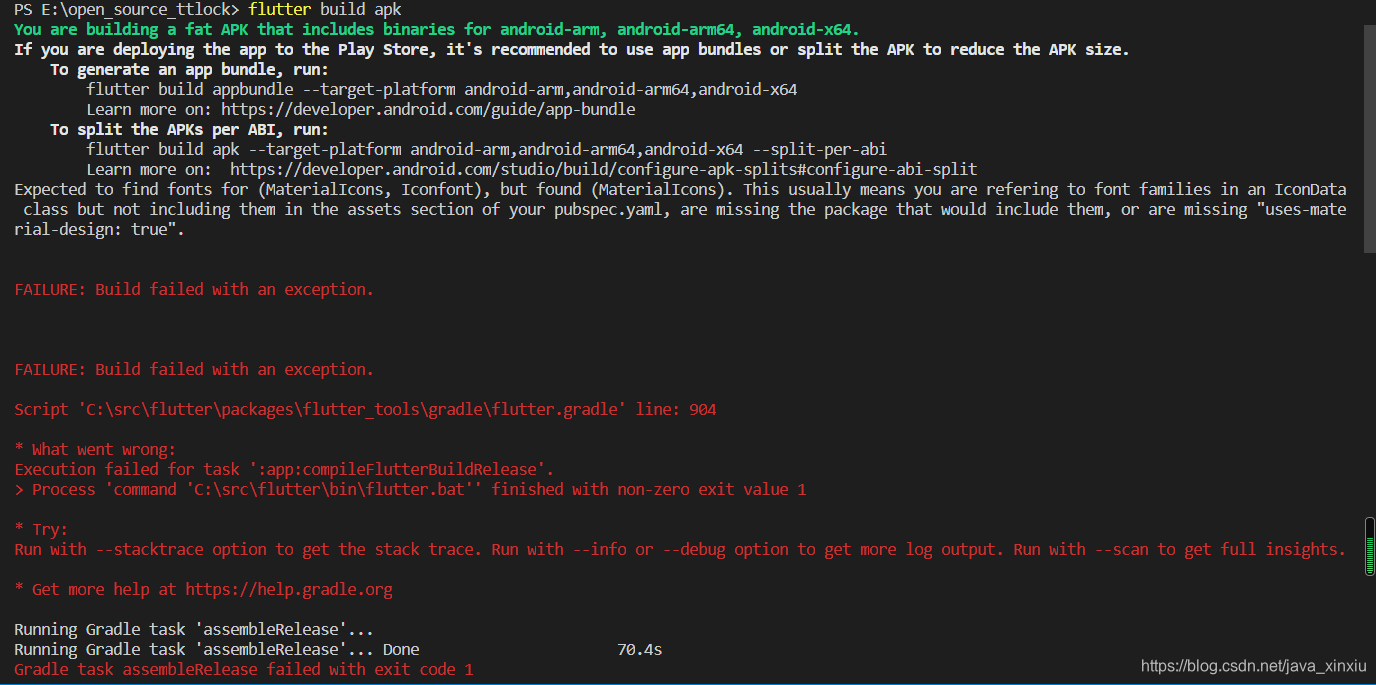The width and height of the screenshot is (1376, 685).
Task: Click the 'flutter build appbundle' command line
Action: point(442,89)
